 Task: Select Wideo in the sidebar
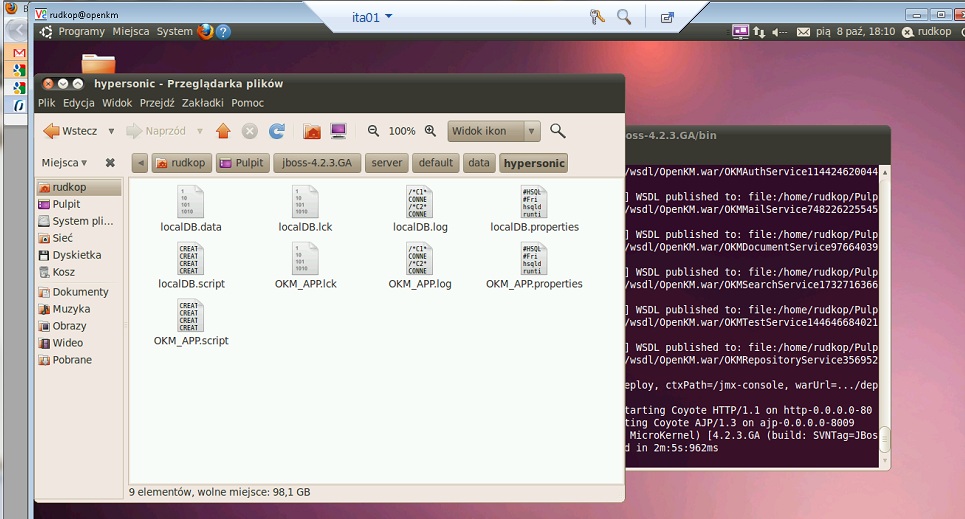pyautogui.click(x=79, y=343)
